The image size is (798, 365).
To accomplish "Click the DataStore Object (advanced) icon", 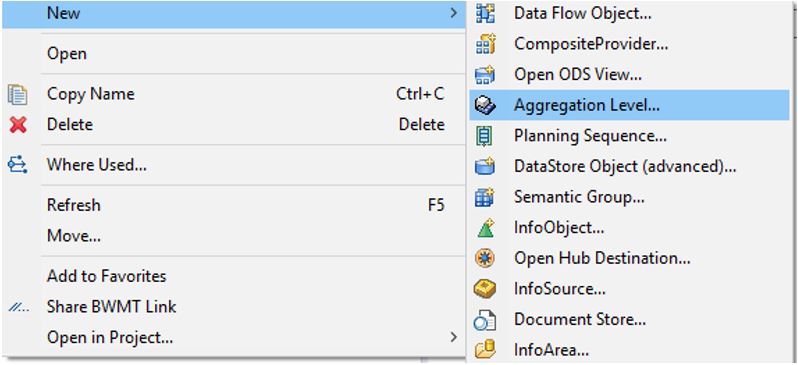I will pyautogui.click(x=484, y=166).
